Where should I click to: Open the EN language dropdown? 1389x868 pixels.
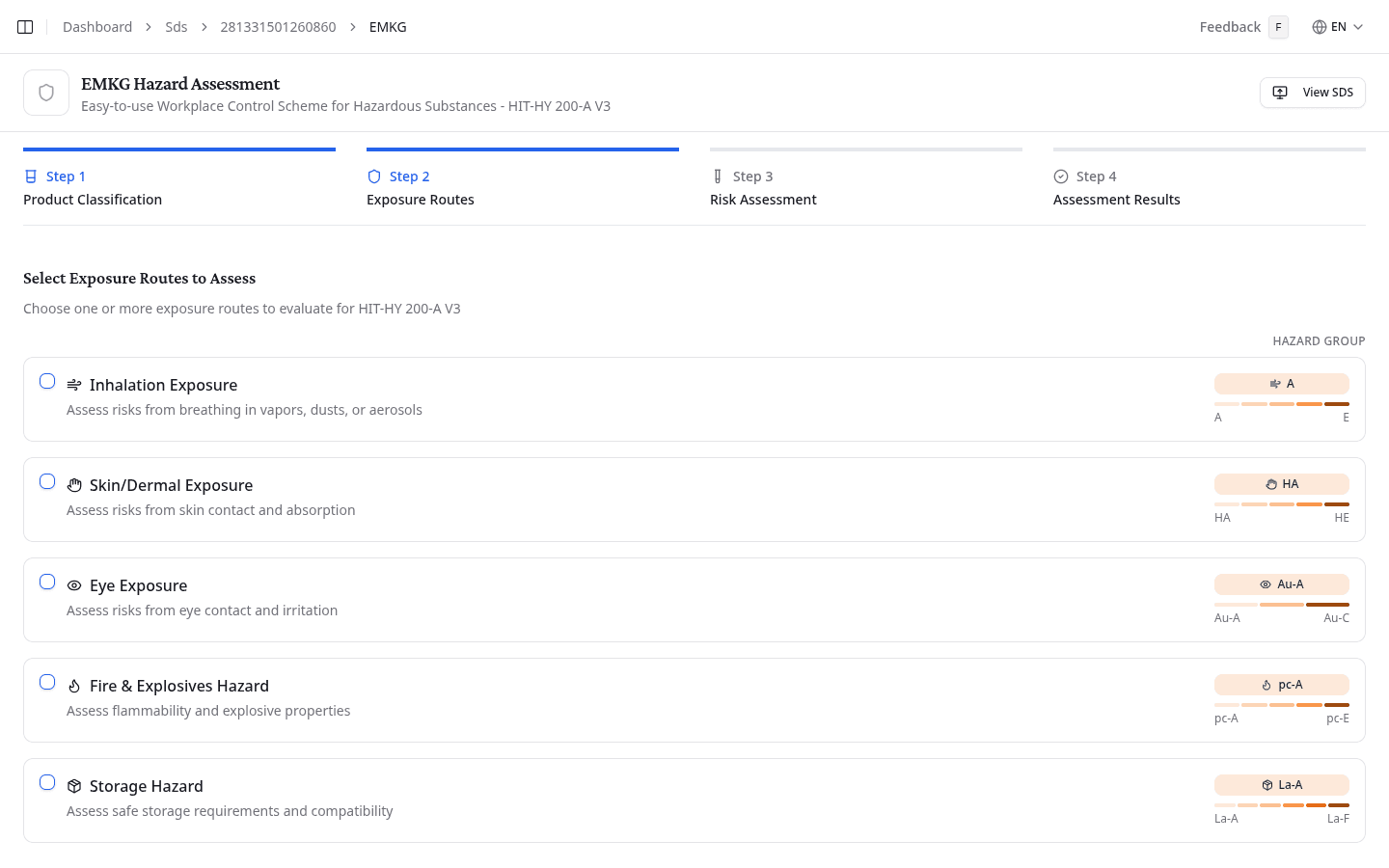tap(1338, 27)
